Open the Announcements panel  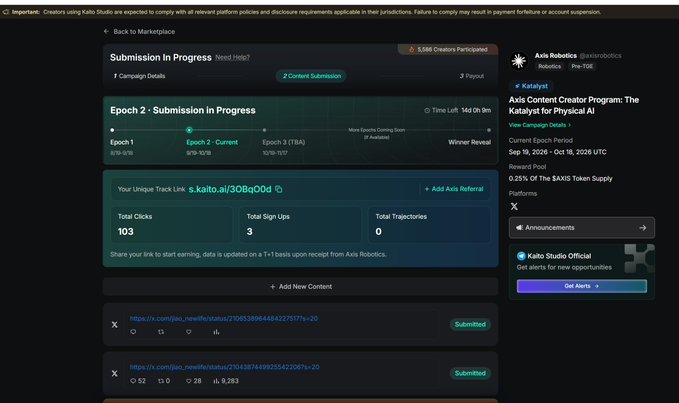[582, 228]
